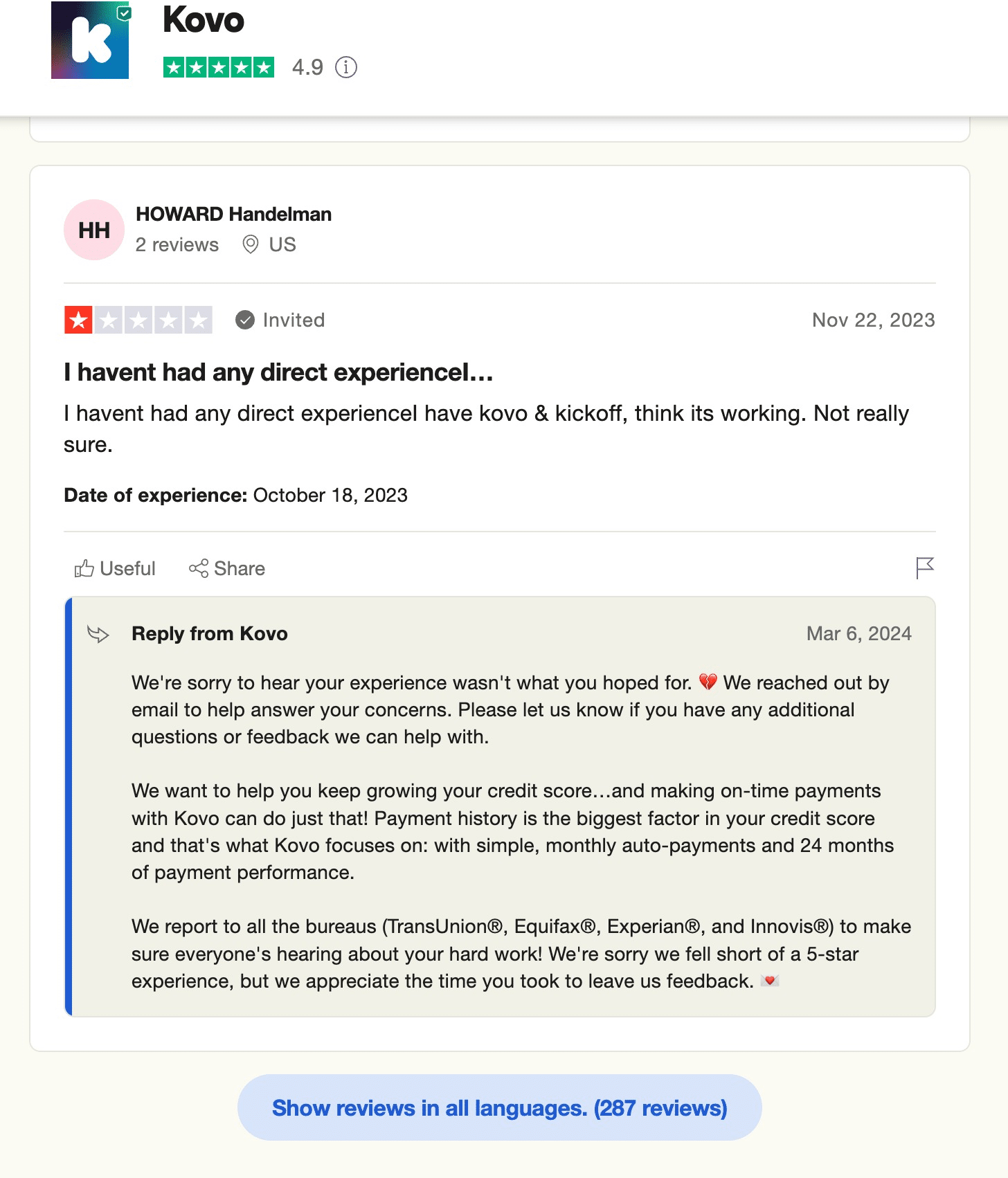Click the Share icon on the review
Viewport: 1008px width, 1178px height.
[x=199, y=568]
